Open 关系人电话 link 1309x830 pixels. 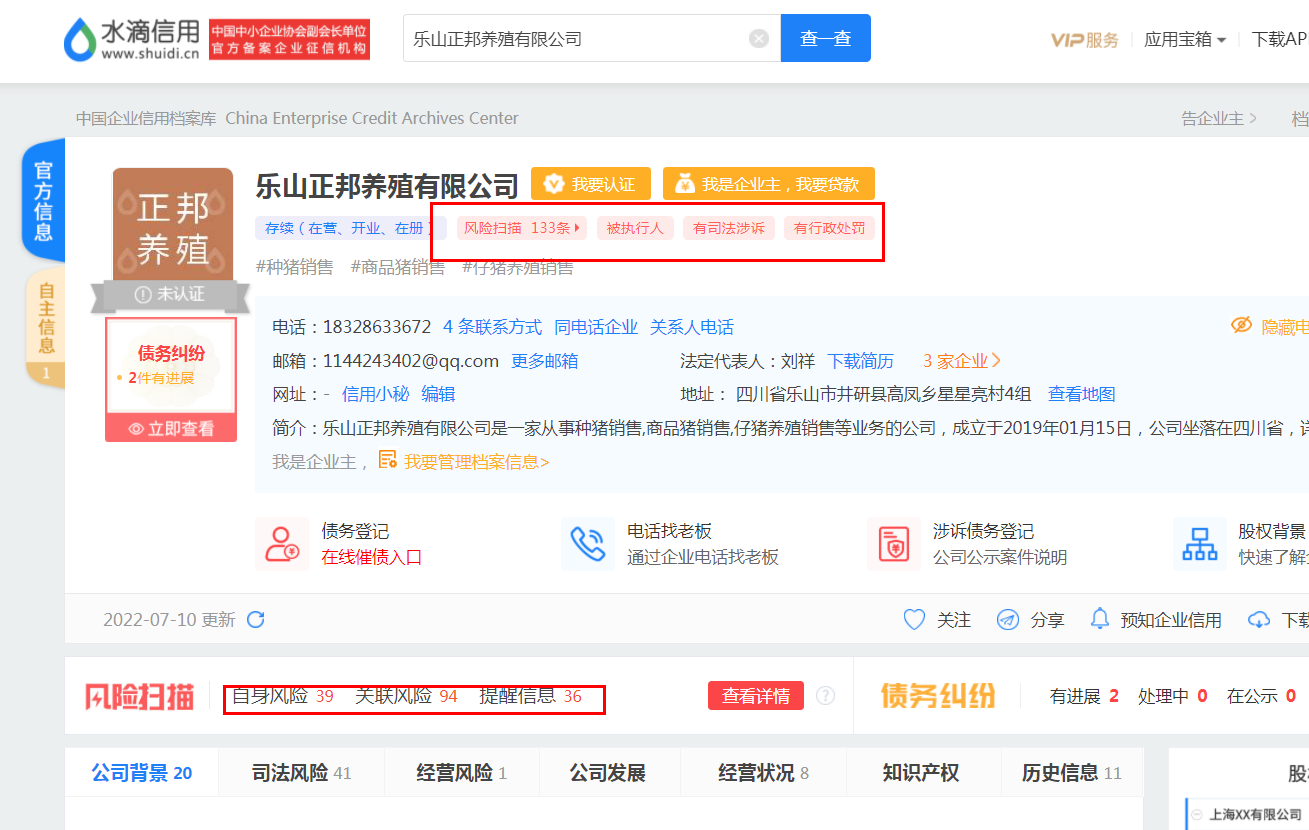pyautogui.click(x=692, y=327)
